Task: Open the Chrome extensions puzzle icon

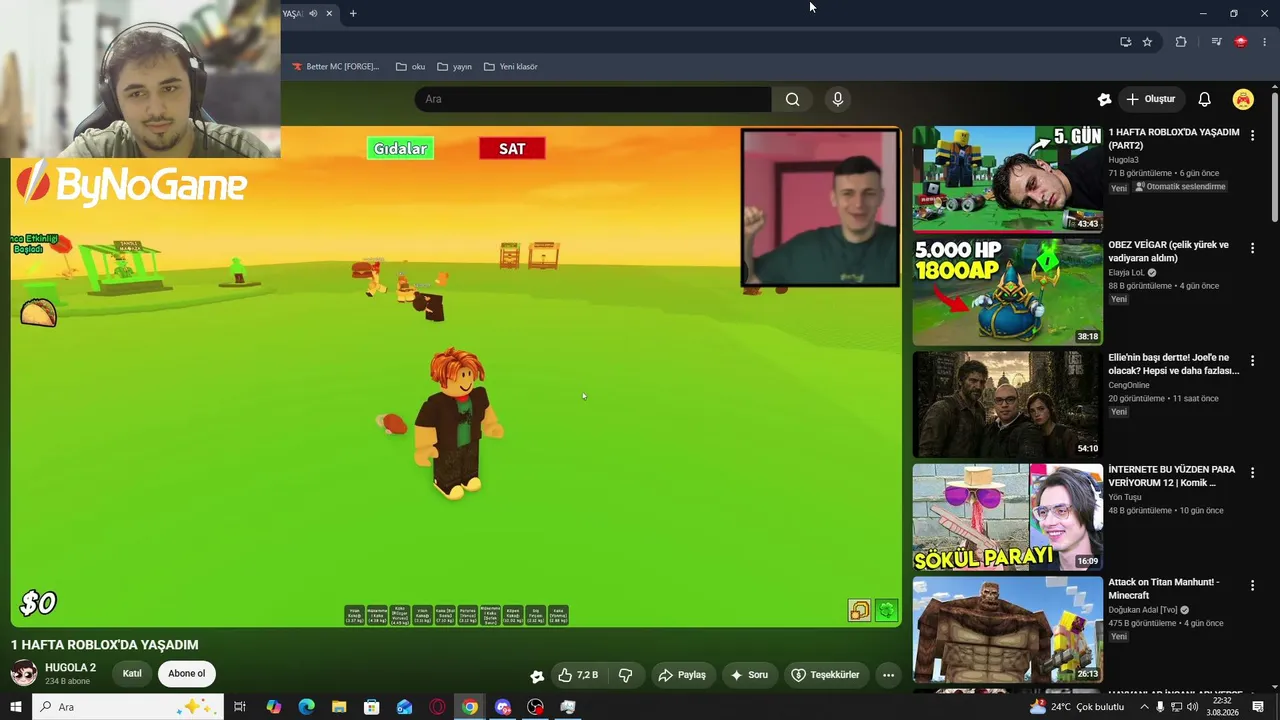Action: (x=1181, y=42)
